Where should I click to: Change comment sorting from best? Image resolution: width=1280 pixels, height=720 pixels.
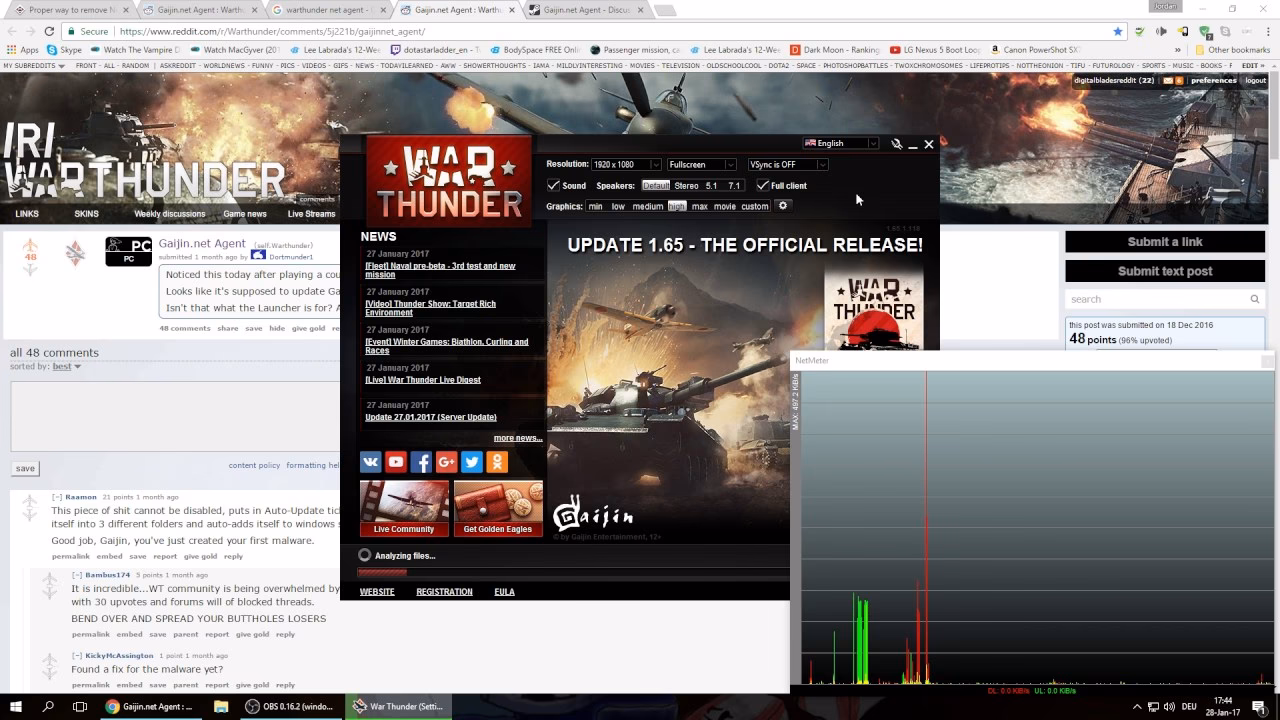pos(67,367)
